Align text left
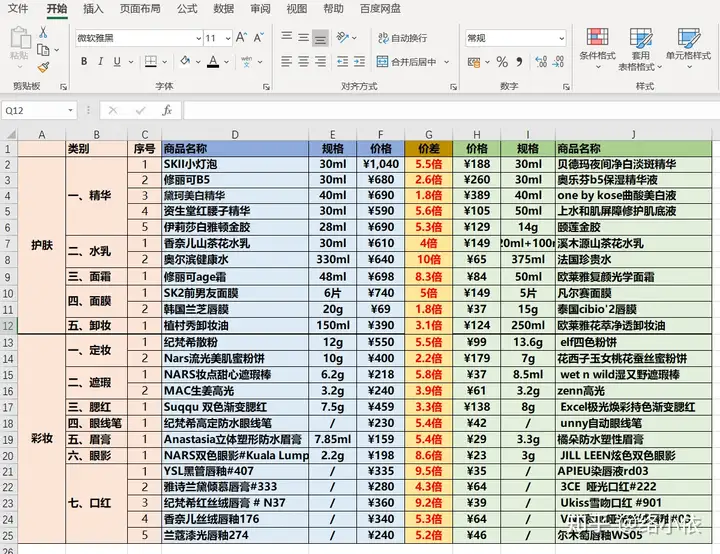 (x=287, y=62)
